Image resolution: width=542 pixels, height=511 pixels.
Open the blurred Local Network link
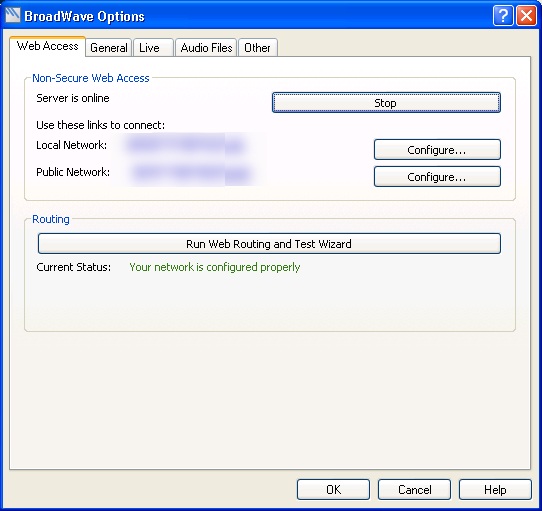pyautogui.click(x=185, y=145)
